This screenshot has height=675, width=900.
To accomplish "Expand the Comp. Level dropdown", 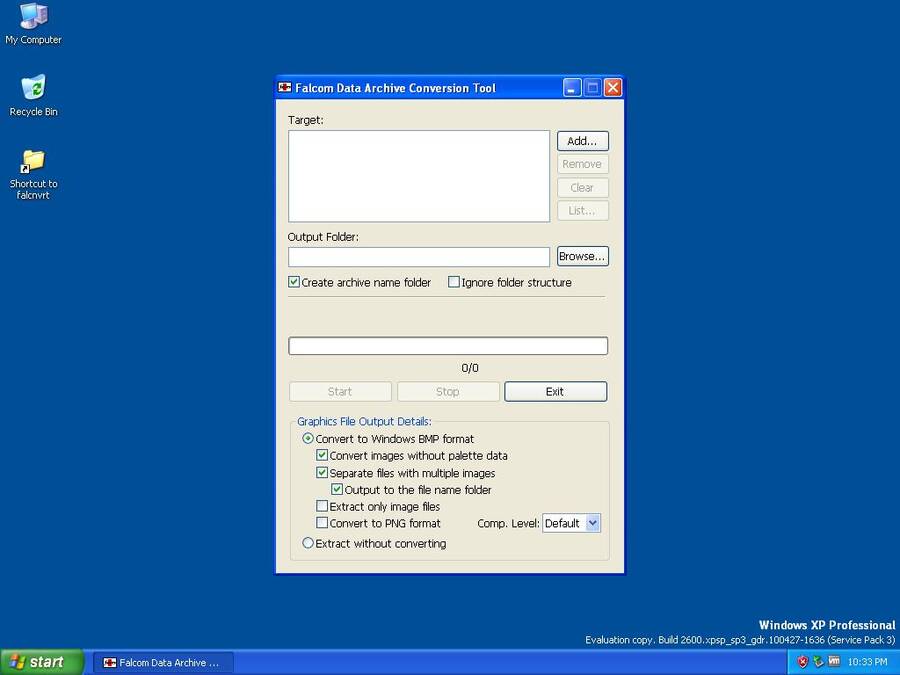I will (x=592, y=523).
